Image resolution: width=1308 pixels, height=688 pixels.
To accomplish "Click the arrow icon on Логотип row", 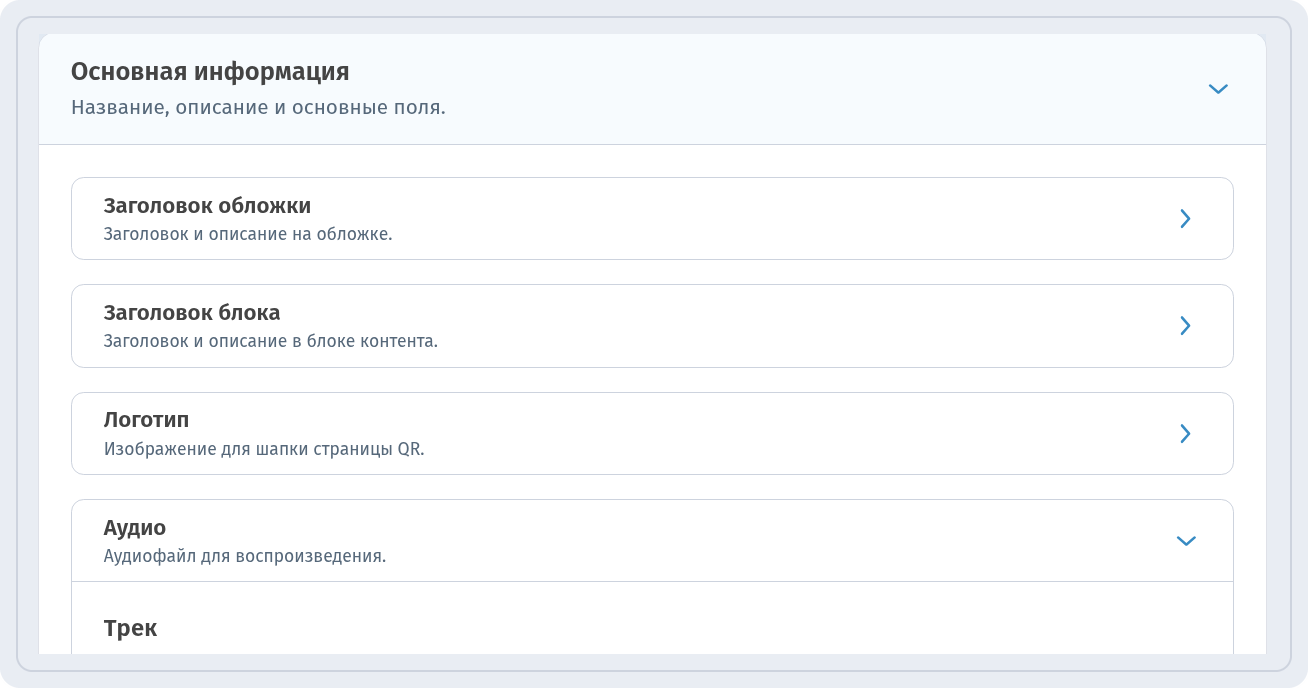I will 1185,433.
